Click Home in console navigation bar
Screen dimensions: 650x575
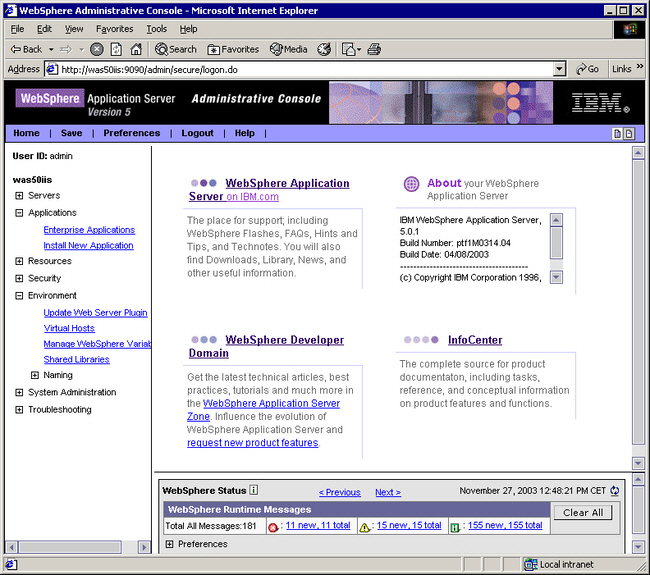coord(27,133)
